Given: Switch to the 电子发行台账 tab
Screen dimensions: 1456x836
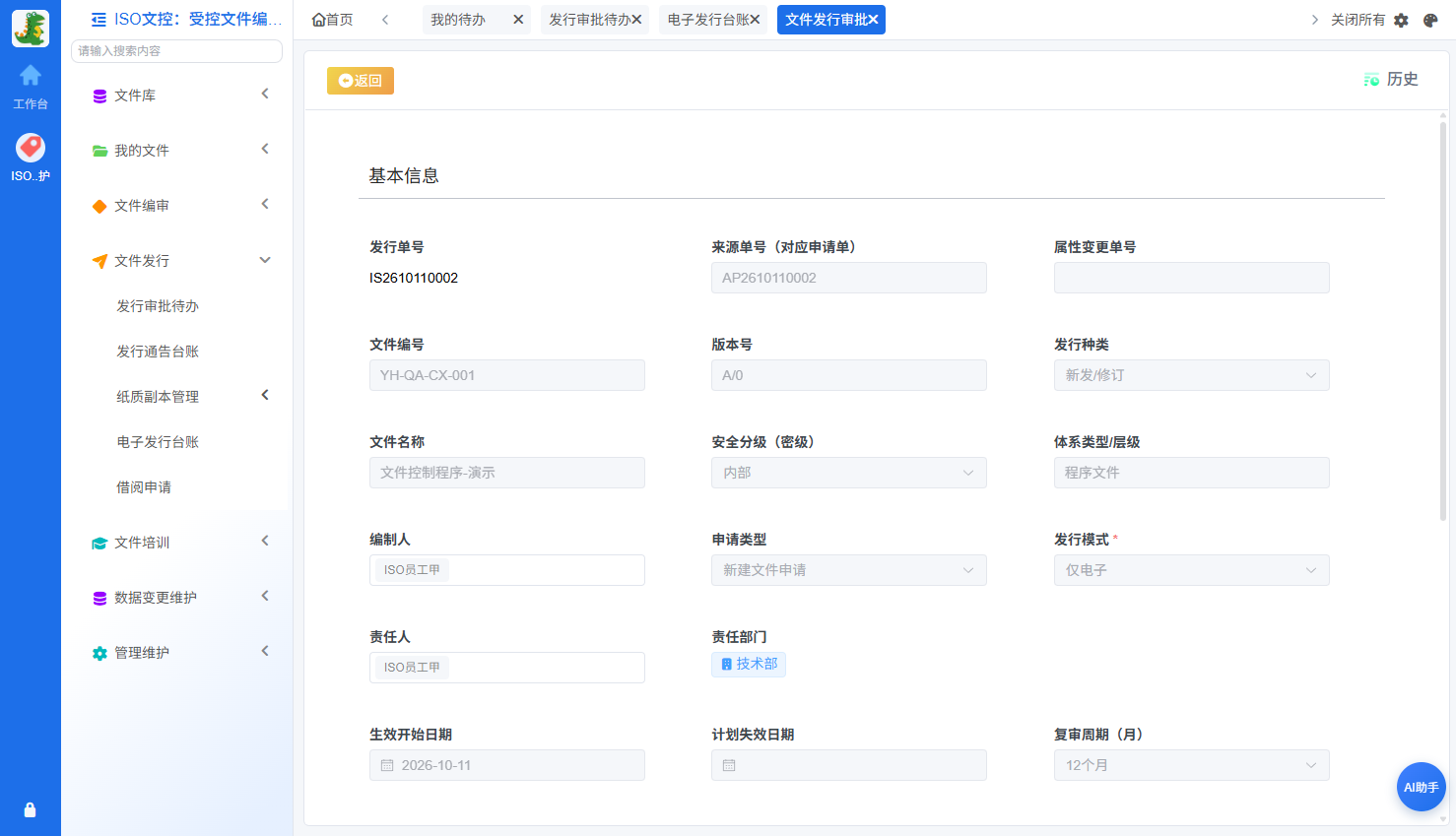Looking at the screenshot, I should tap(708, 20).
